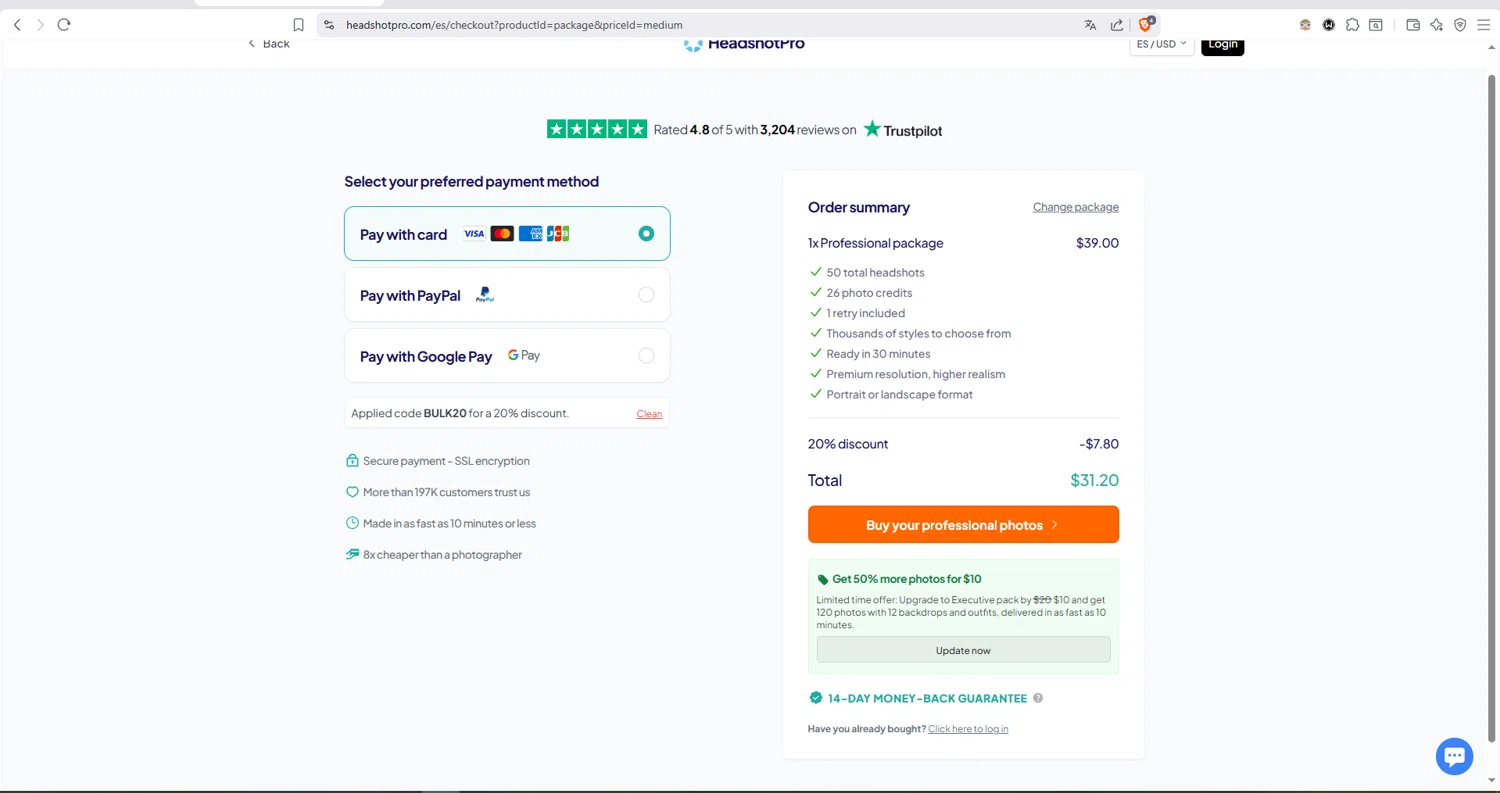The height and width of the screenshot is (793, 1500).
Task: Click Change package link
Action: click(x=1076, y=207)
